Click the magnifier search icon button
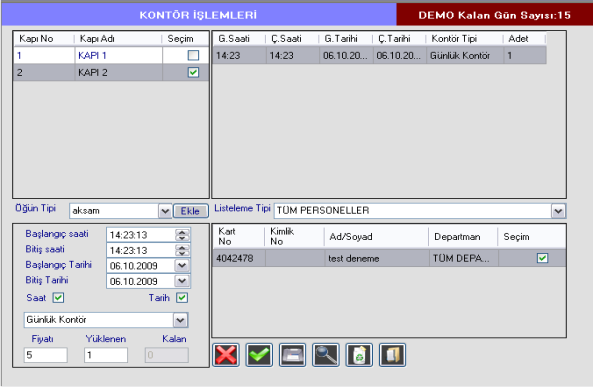Screen dimensions: 593x387 326,355
